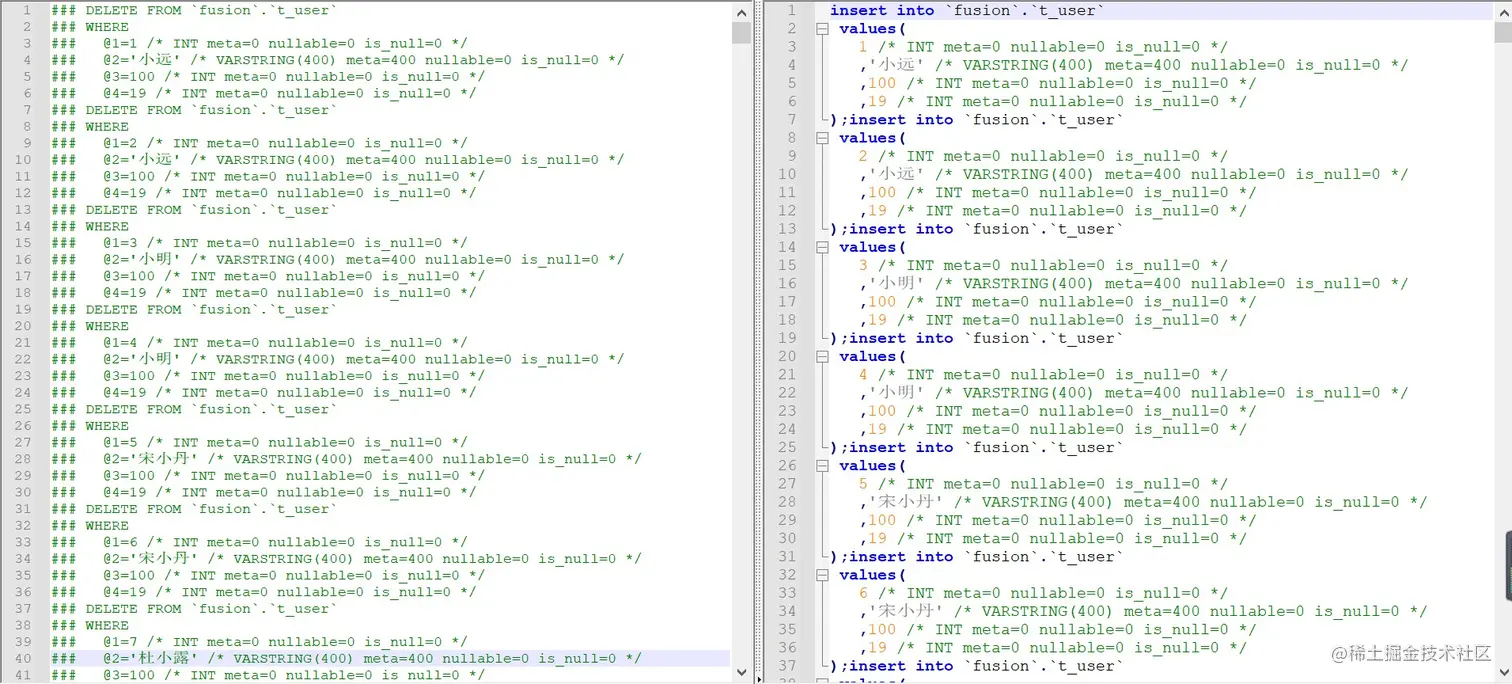Click value '6' on right-pane line 33
The width and height of the screenshot is (1512, 684).
(x=863, y=593)
